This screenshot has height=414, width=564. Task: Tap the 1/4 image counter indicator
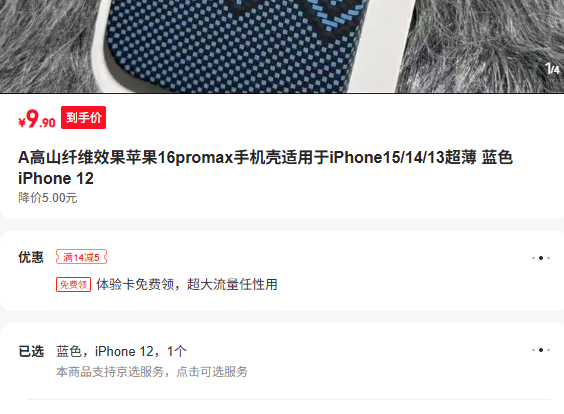552,68
